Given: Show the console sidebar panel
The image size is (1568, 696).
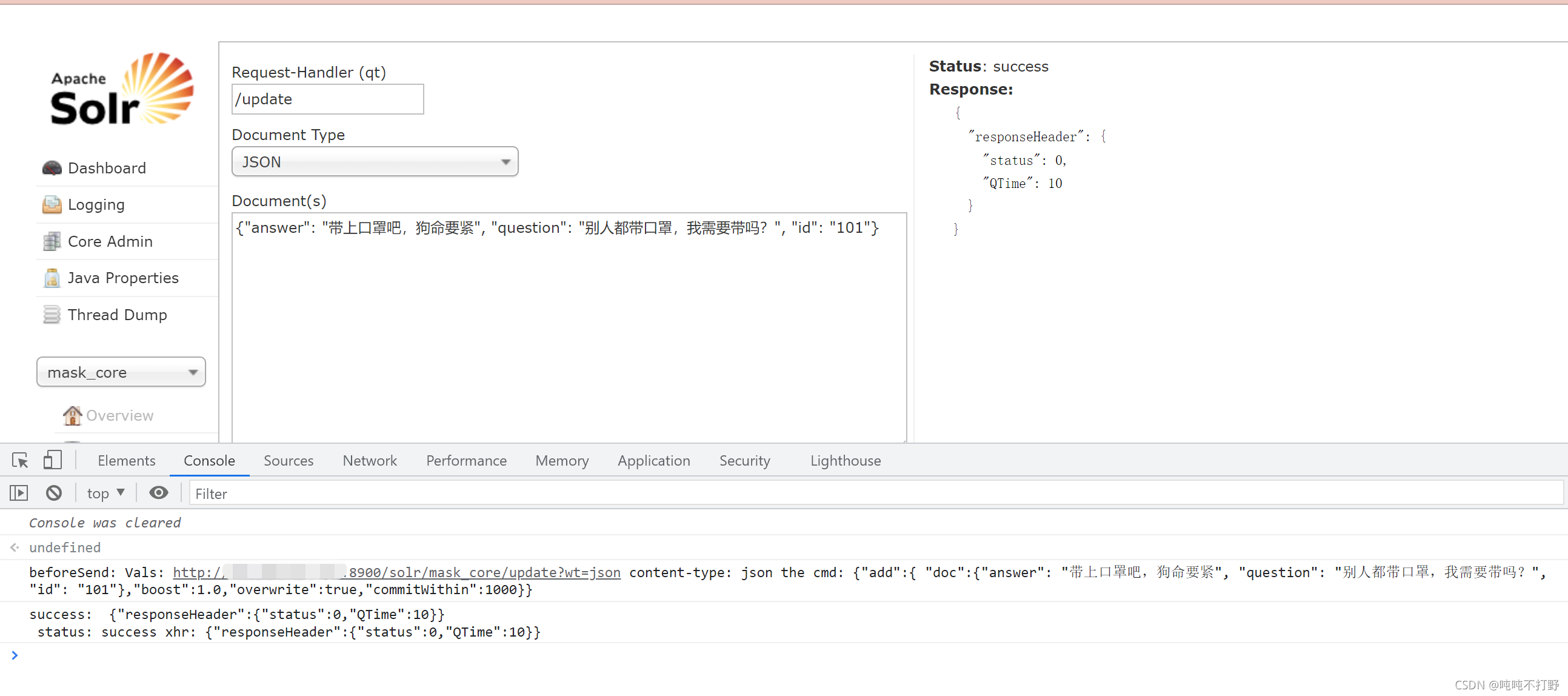Looking at the screenshot, I should 19,493.
